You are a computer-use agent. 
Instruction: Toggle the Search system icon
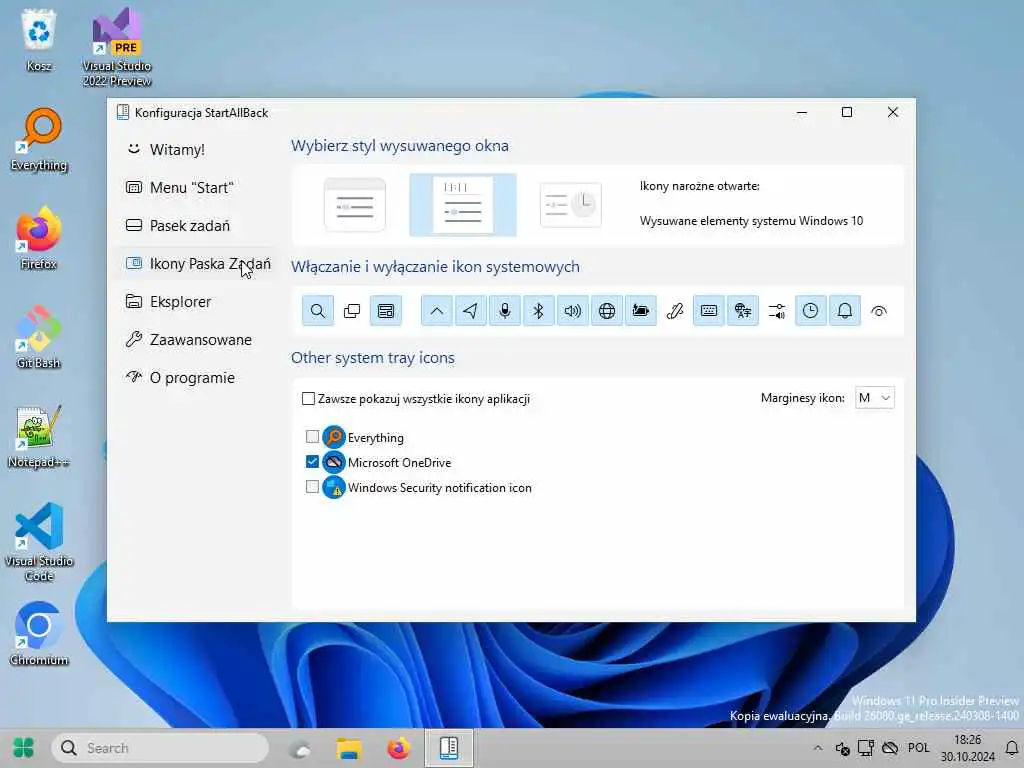318,311
